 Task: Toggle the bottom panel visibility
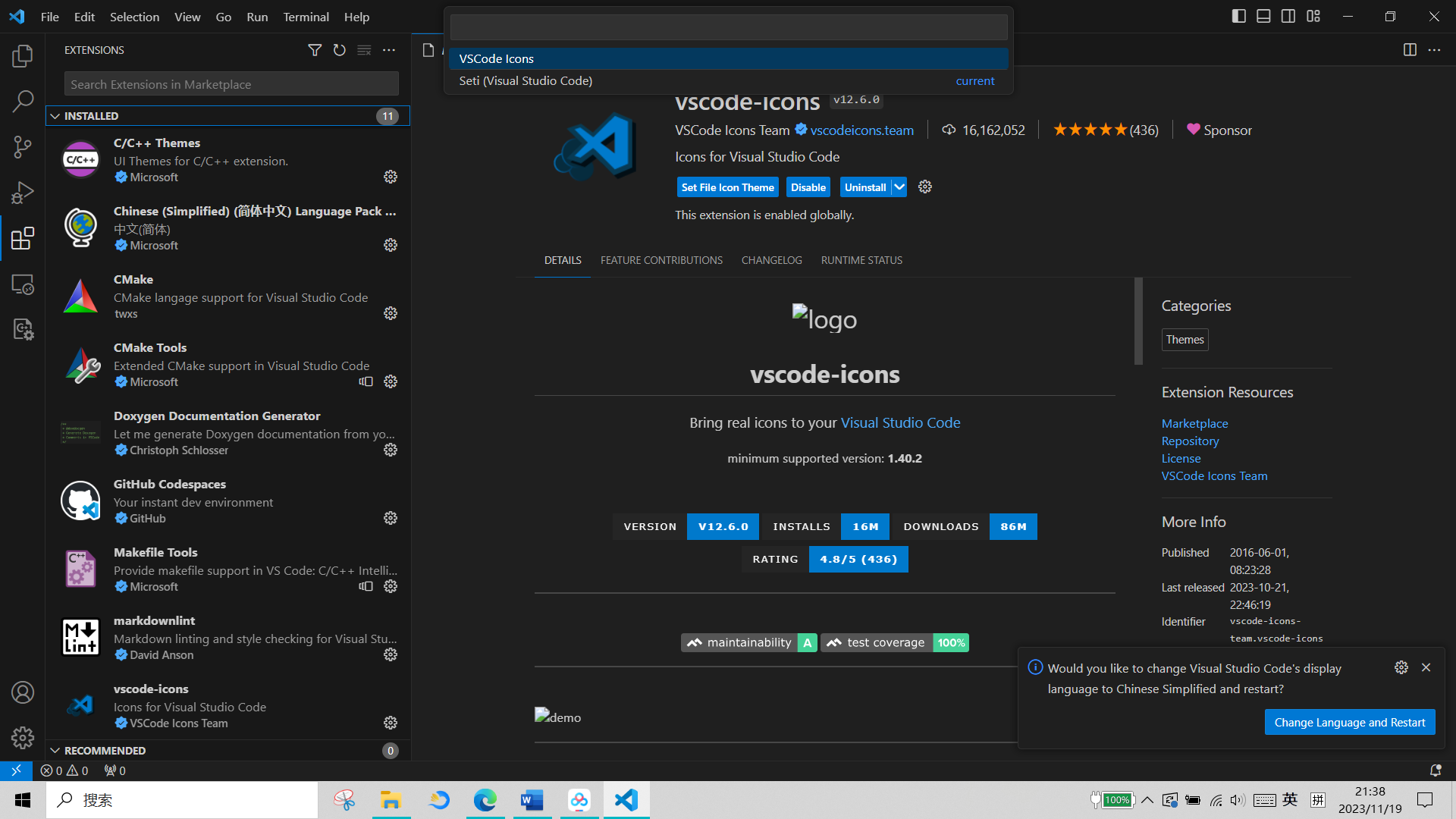[1263, 16]
